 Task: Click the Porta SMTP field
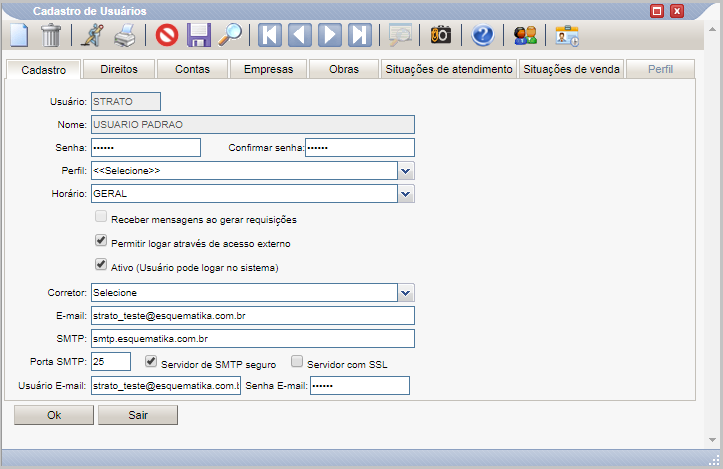pos(111,362)
